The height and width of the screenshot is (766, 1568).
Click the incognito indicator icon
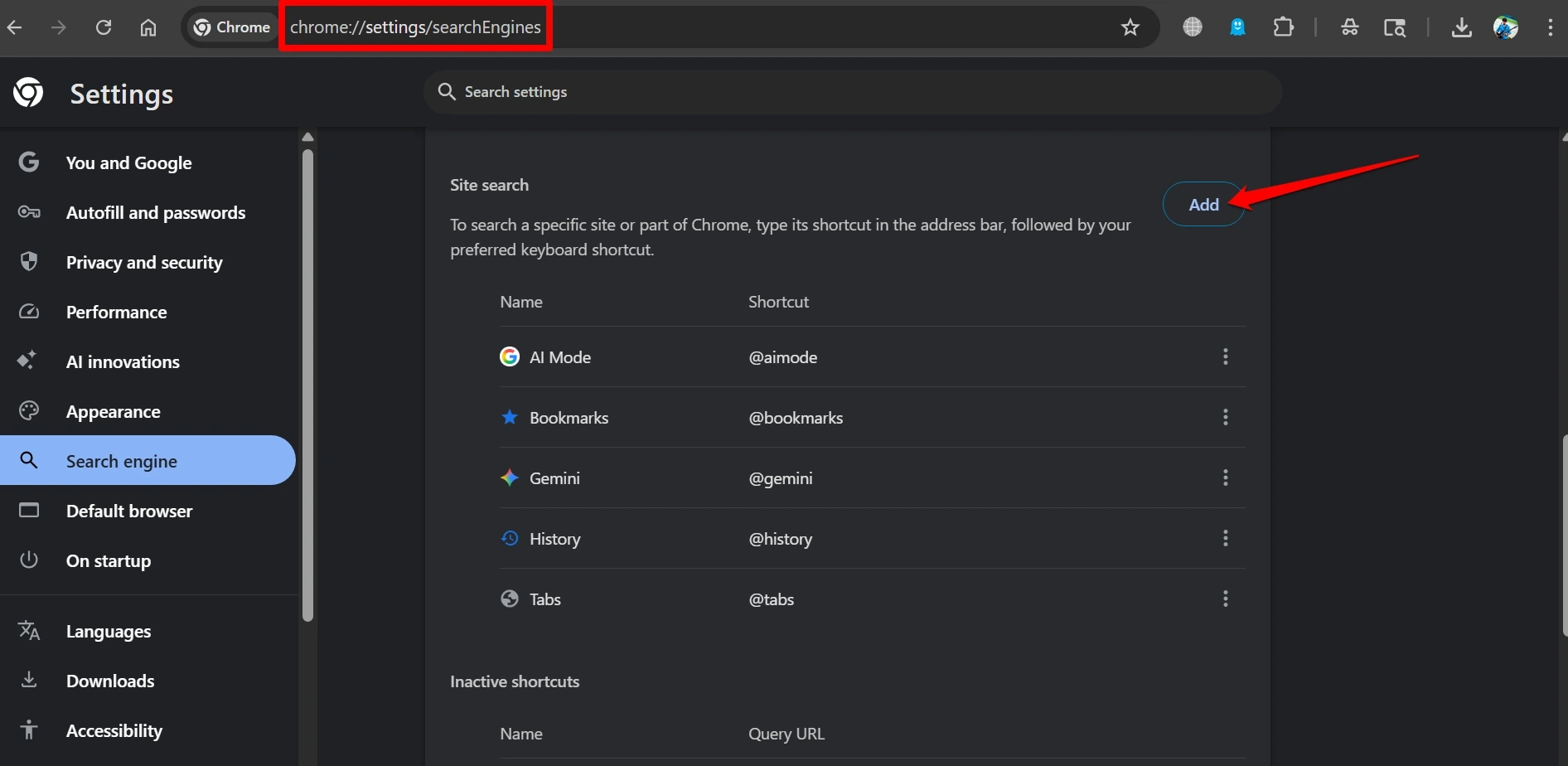pos(1350,27)
